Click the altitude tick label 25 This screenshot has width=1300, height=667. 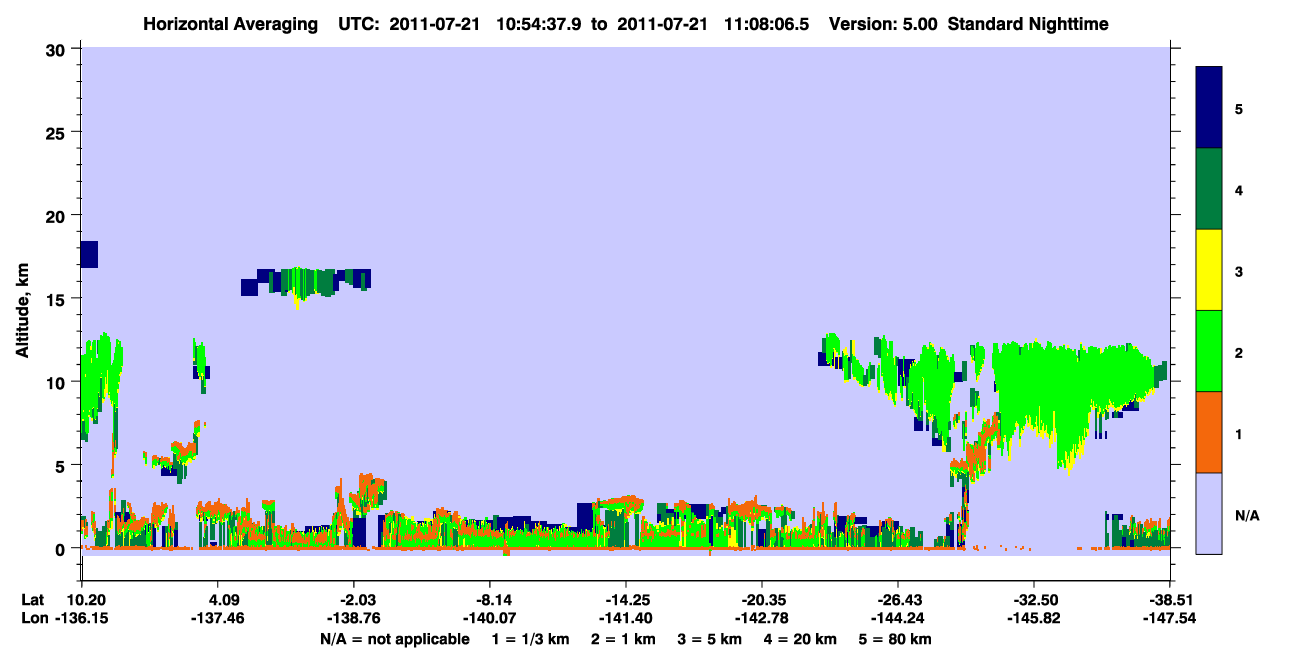[x=58, y=133]
